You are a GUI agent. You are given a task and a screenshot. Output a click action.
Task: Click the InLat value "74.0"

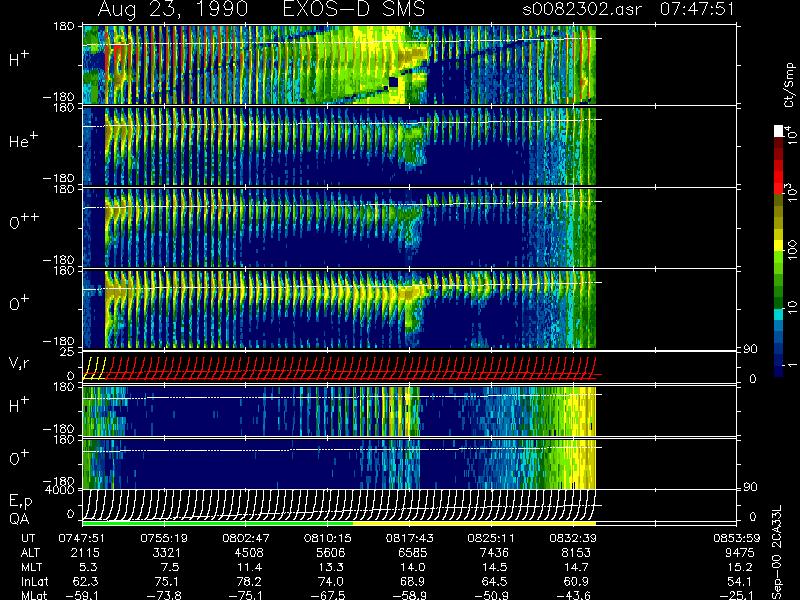tap(332, 581)
